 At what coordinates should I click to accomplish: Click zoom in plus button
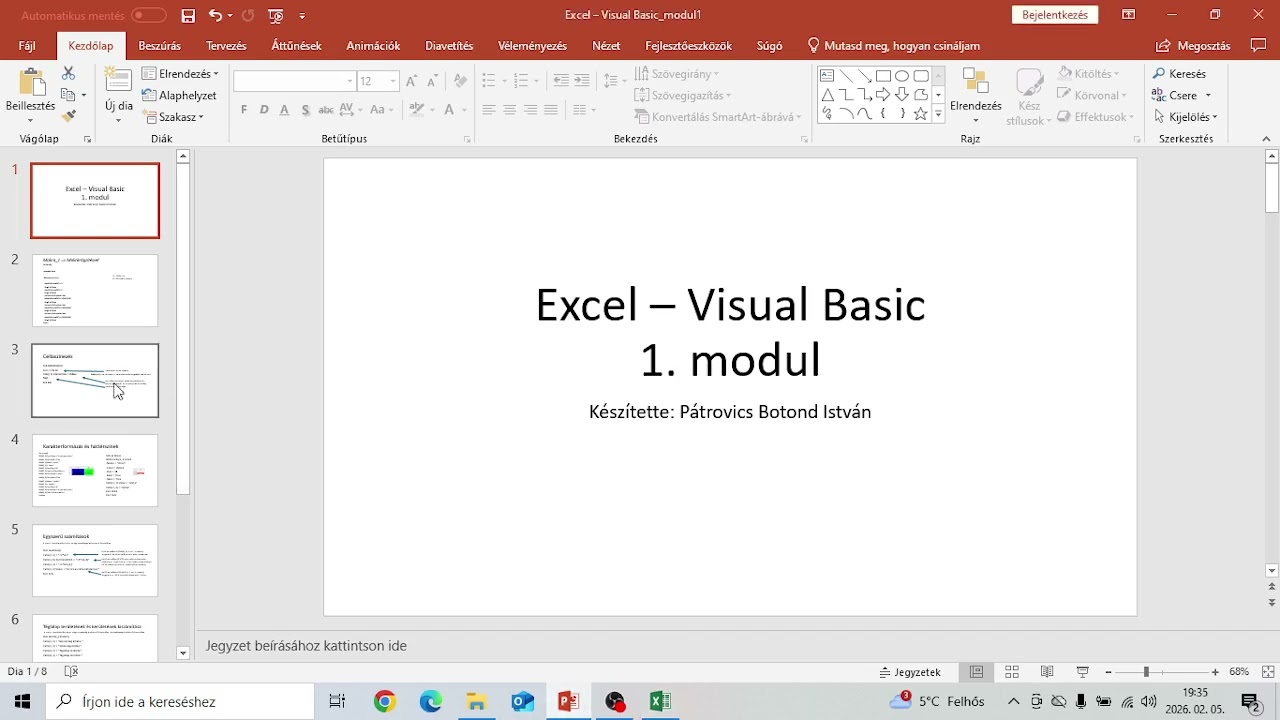coord(1215,672)
